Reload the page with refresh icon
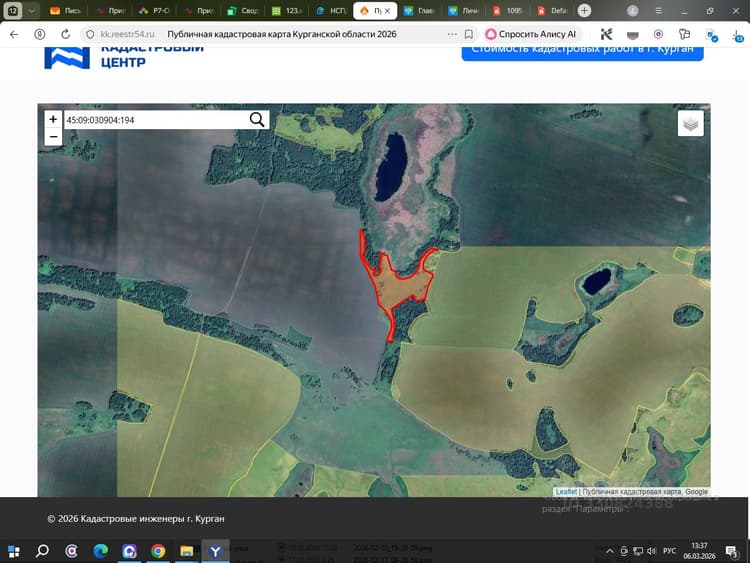Viewport: 750px width, 563px height. 66,34
